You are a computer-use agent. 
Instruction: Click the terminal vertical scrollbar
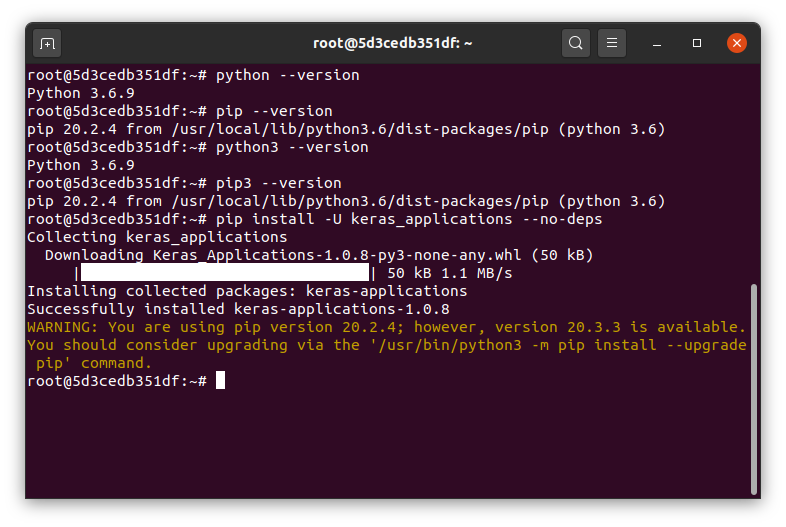(753, 390)
